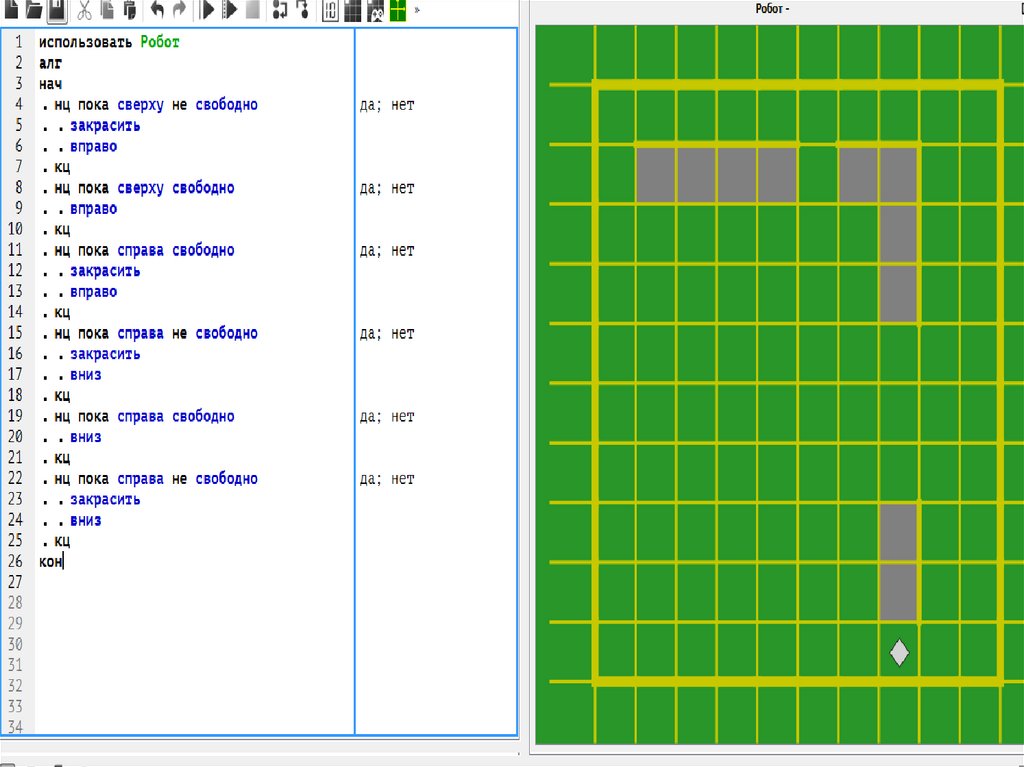Image resolution: width=1024 pixels, height=767 pixels.
Task: Open a program with the folder icon
Action: [34, 10]
